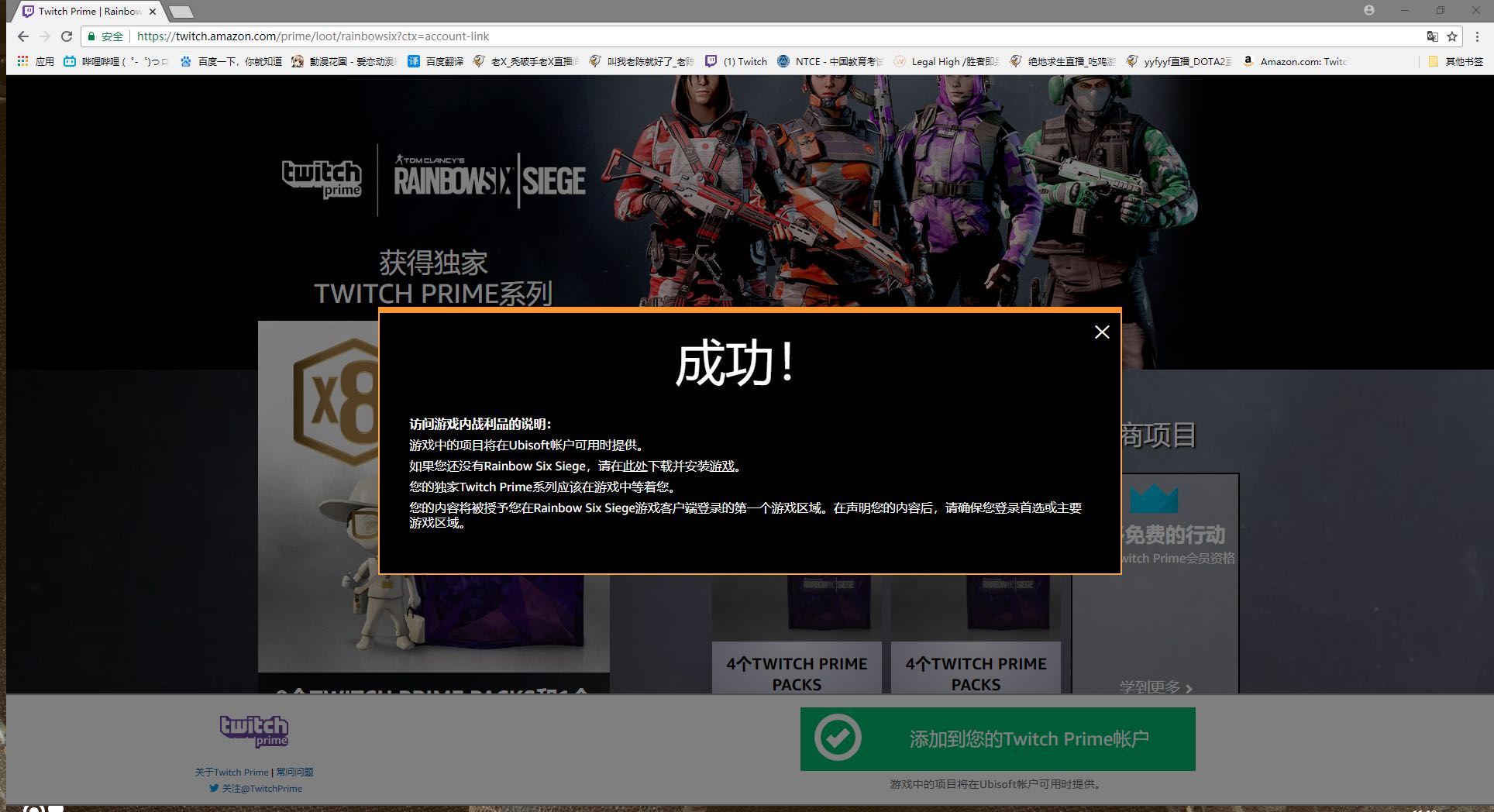1494x812 pixels.
Task: Click the green 添加到您的Twitch Prime帐户 button
Action: pyautogui.click(x=998, y=739)
